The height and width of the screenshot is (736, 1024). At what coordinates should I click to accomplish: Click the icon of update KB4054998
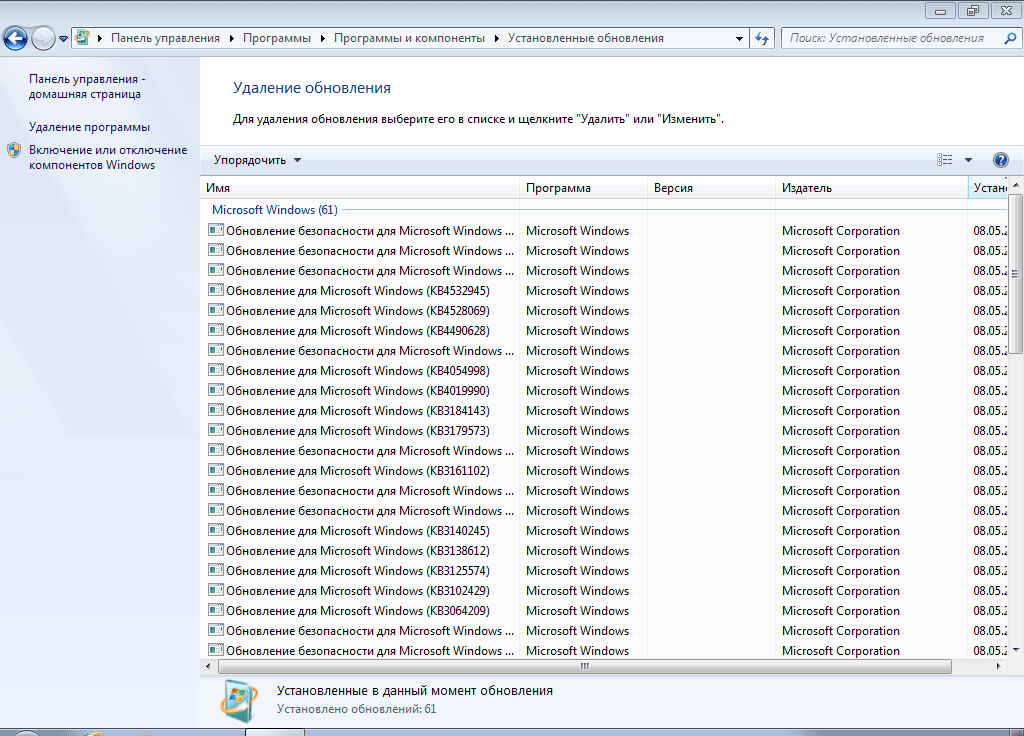coord(216,370)
